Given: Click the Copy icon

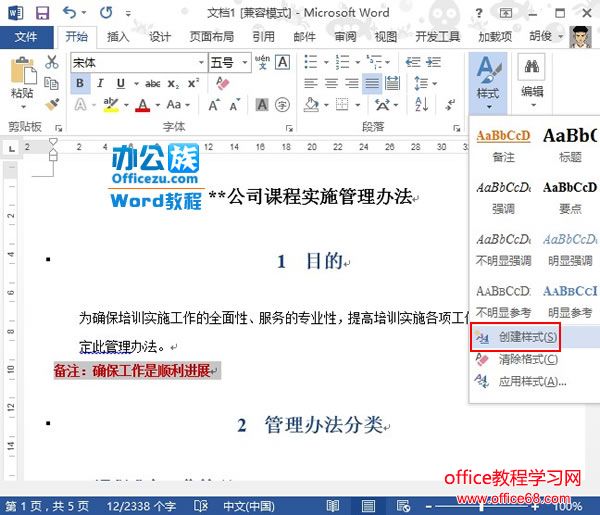Looking at the screenshot, I should point(52,83).
